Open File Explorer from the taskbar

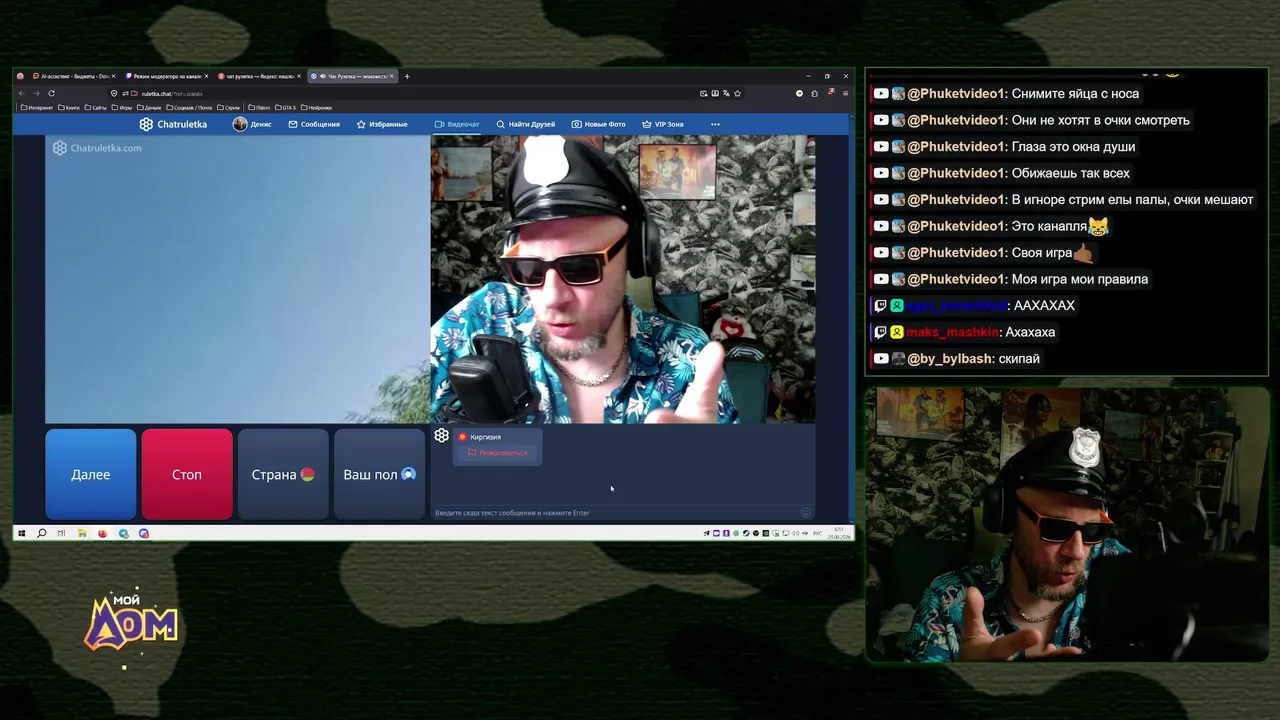[x=82, y=533]
